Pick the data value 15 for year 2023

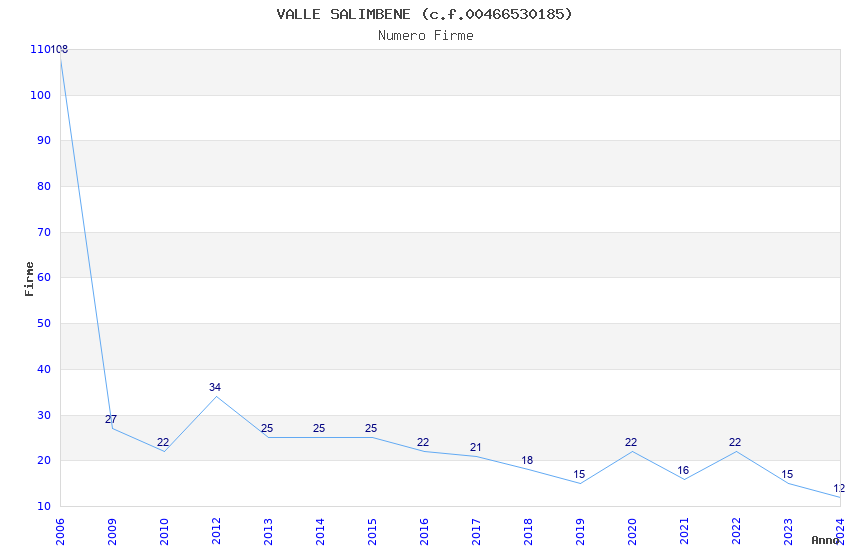pos(787,475)
